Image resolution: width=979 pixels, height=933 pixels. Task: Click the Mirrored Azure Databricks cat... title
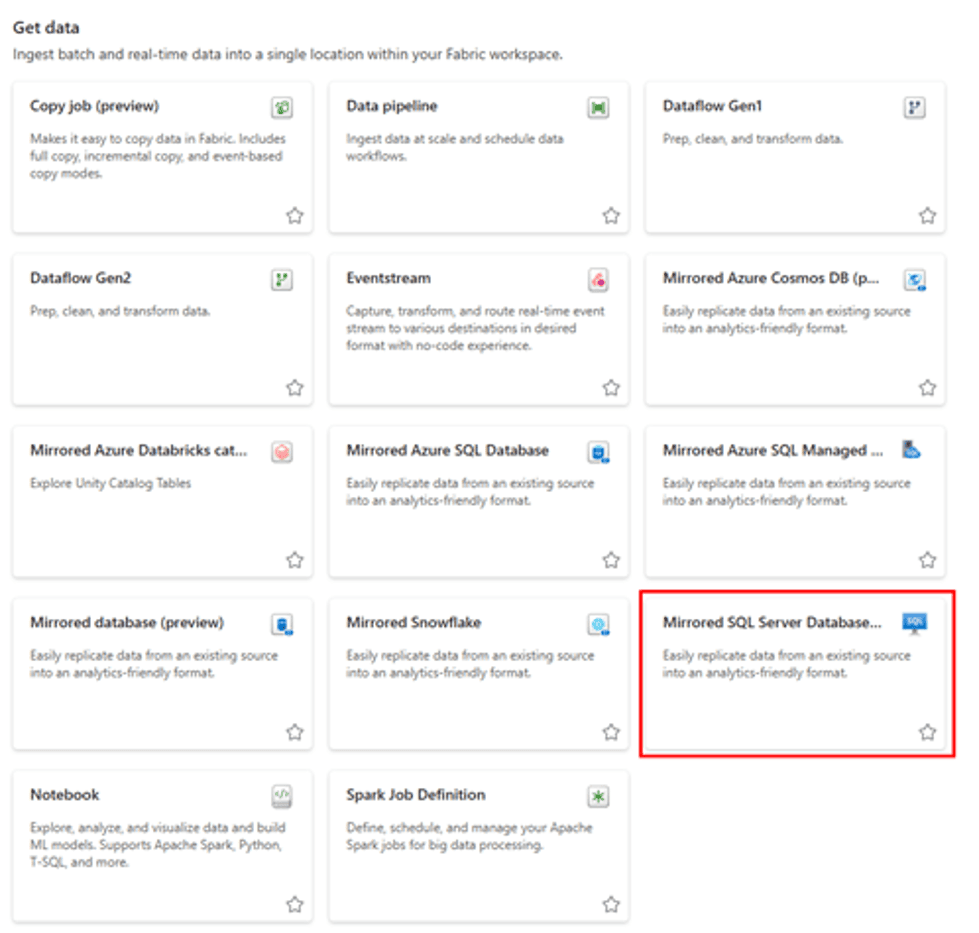(x=139, y=450)
